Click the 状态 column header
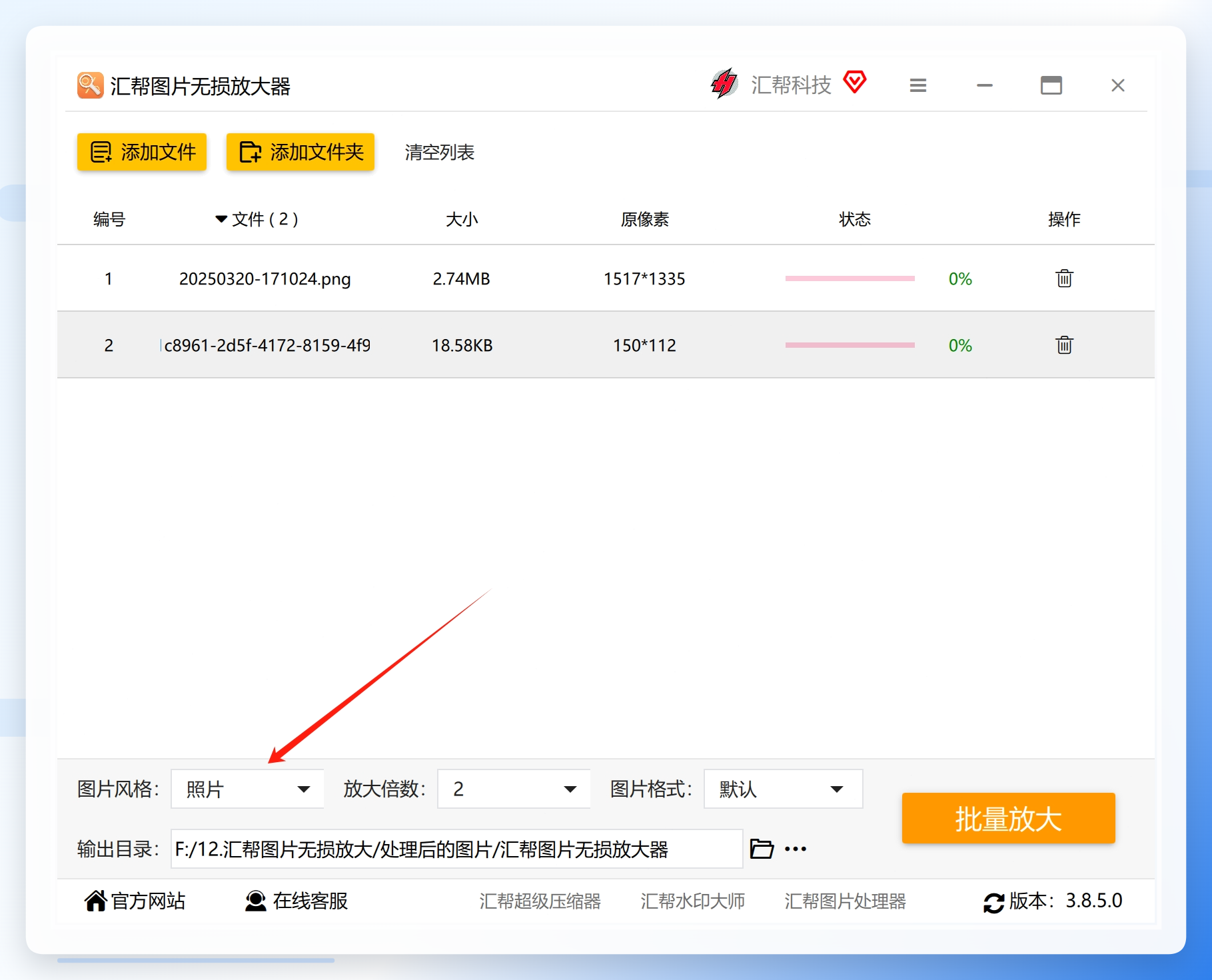 tap(855, 219)
